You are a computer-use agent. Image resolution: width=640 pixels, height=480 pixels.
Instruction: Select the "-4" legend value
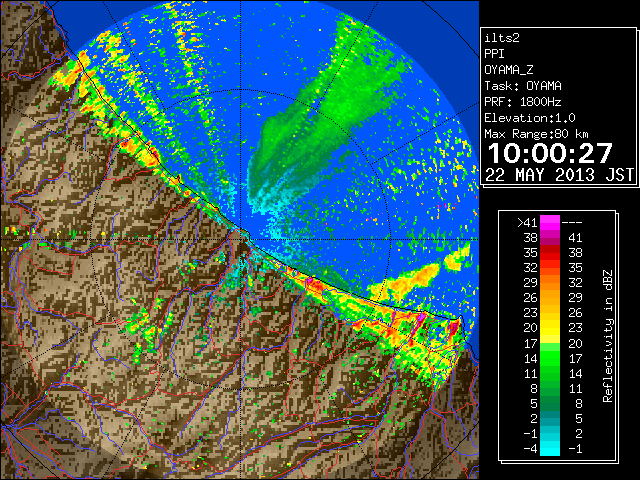(x=530, y=449)
